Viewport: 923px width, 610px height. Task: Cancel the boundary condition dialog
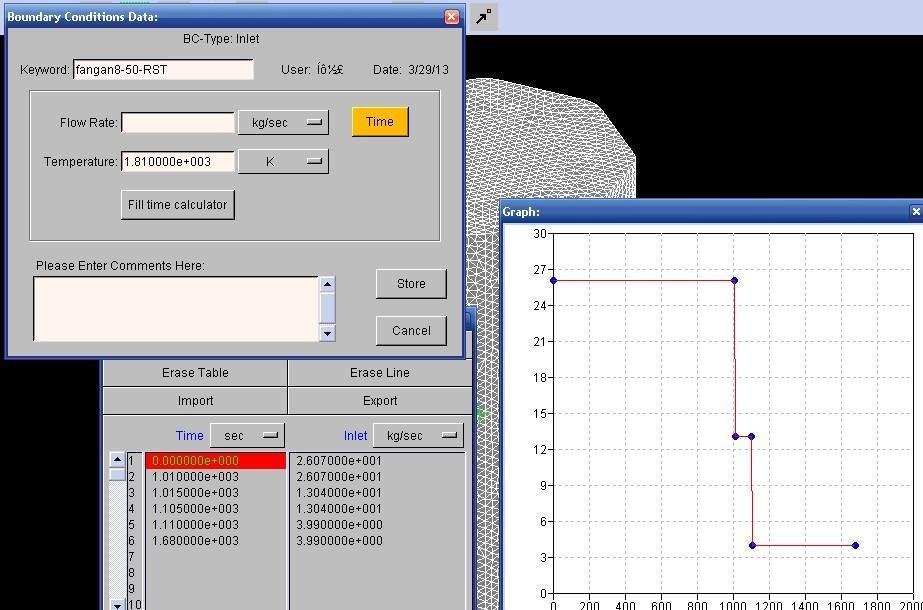(411, 331)
